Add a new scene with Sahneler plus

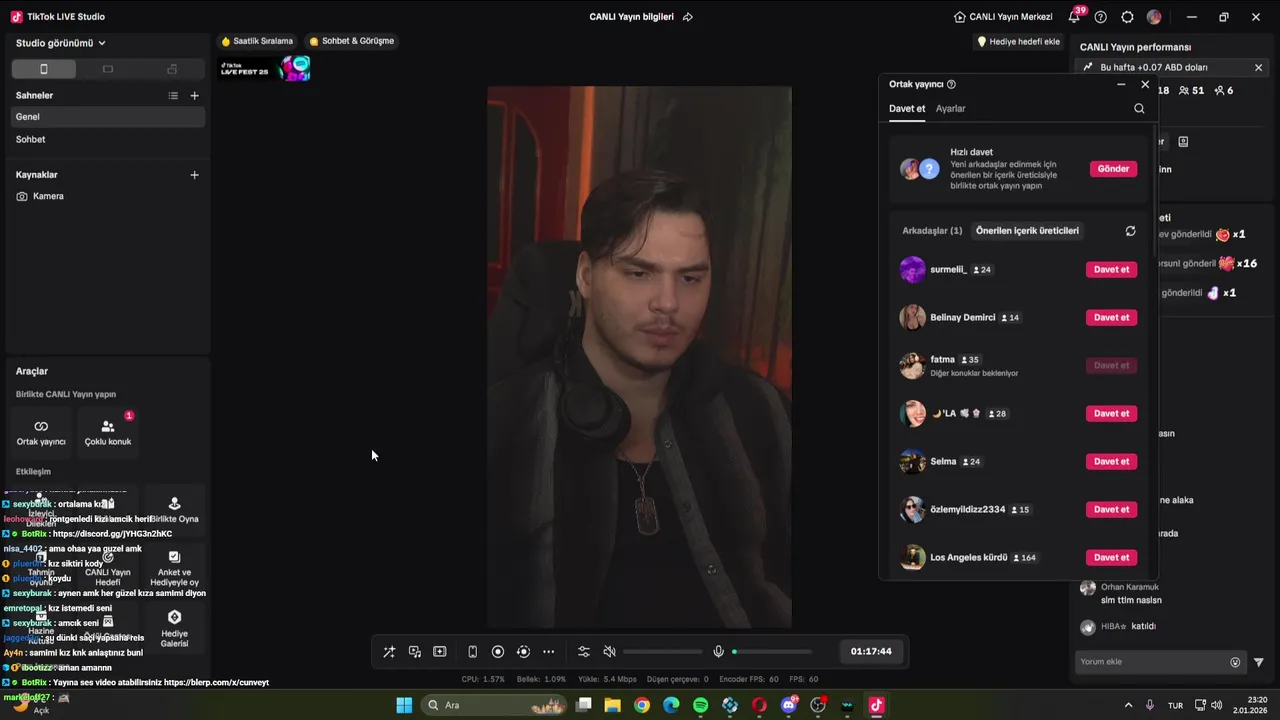(195, 95)
